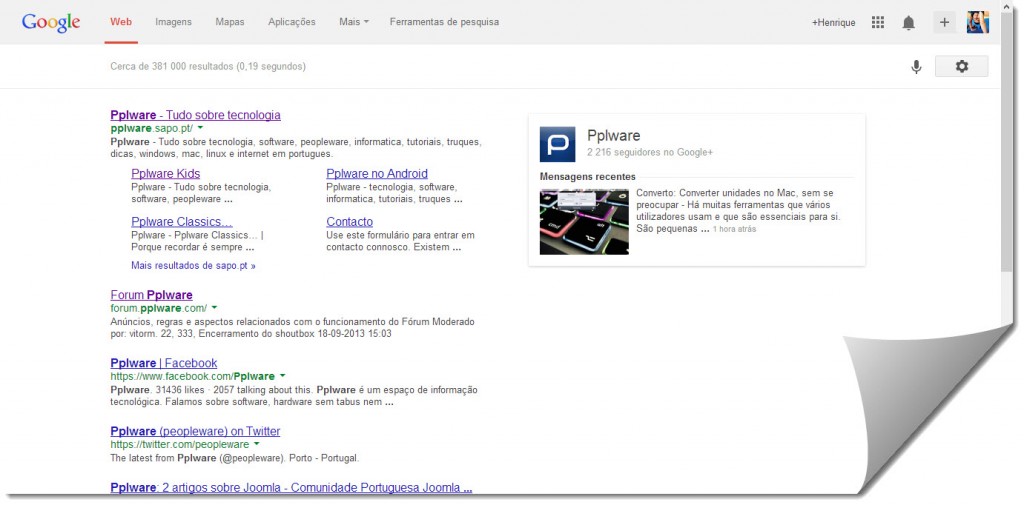Click Mais resultados de sapo.pt link
The width and height of the screenshot is (1024, 505).
coord(193,266)
